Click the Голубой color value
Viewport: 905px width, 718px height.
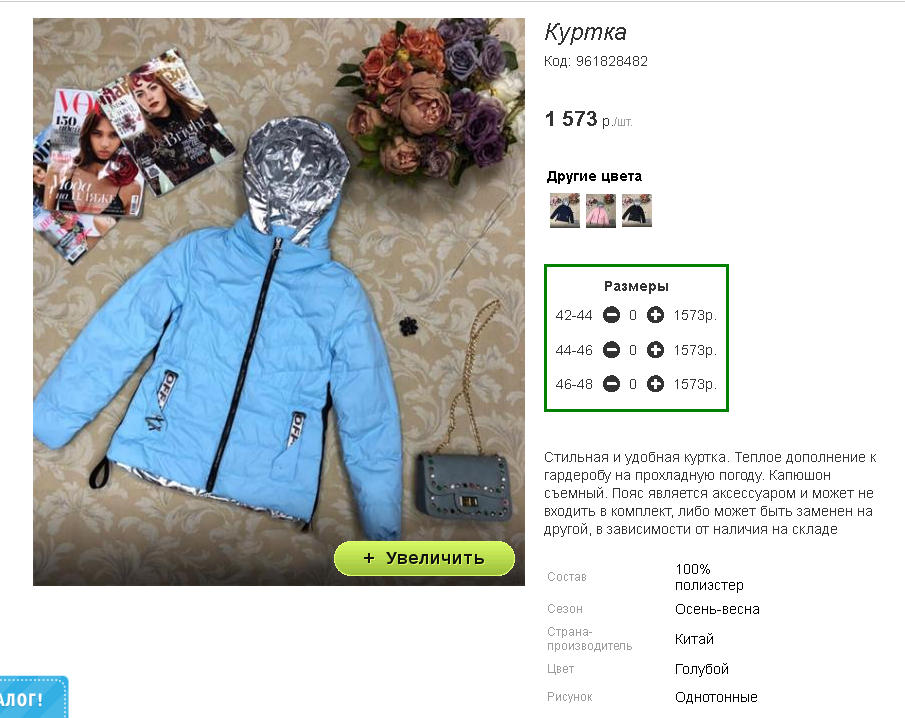click(702, 669)
